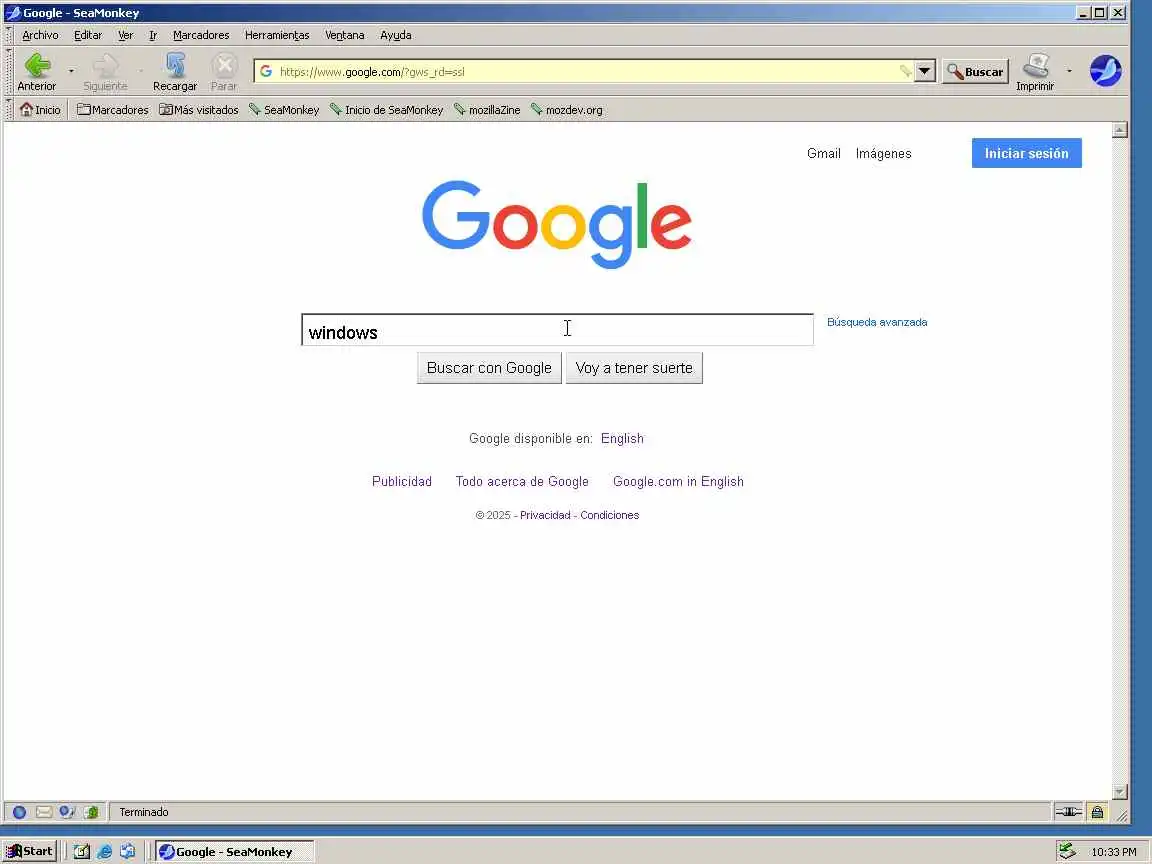
Task: Click the feed tag icon in address bar
Action: [905, 71]
